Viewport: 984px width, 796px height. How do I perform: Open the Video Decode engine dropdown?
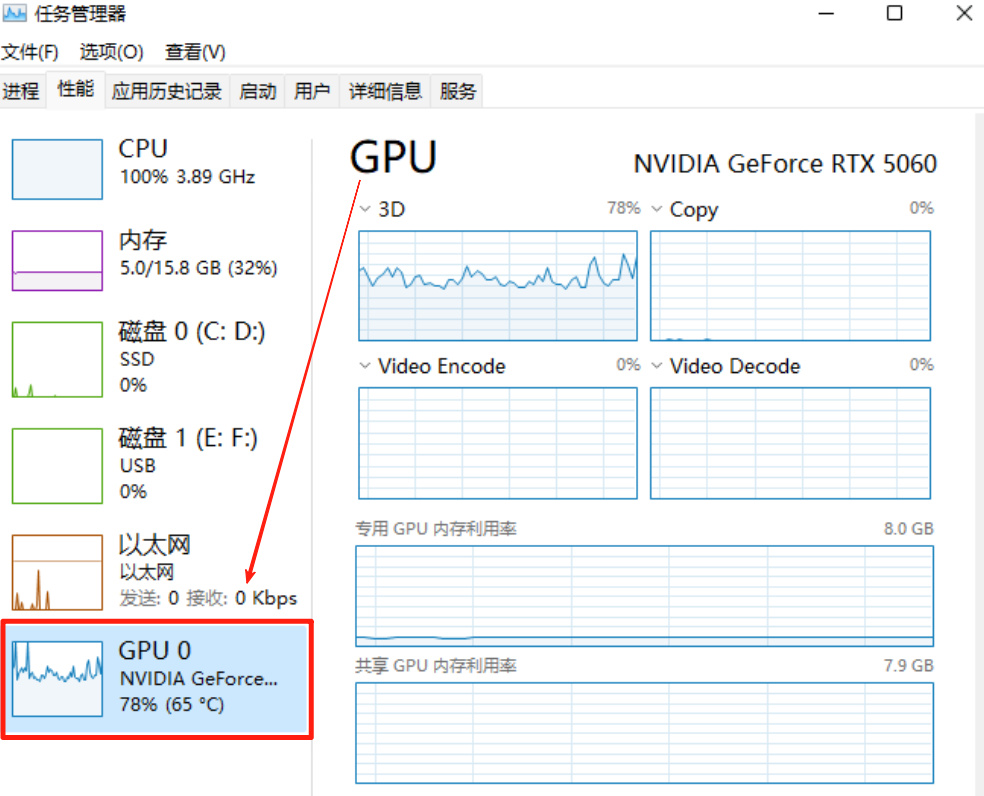(x=657, y=367)
